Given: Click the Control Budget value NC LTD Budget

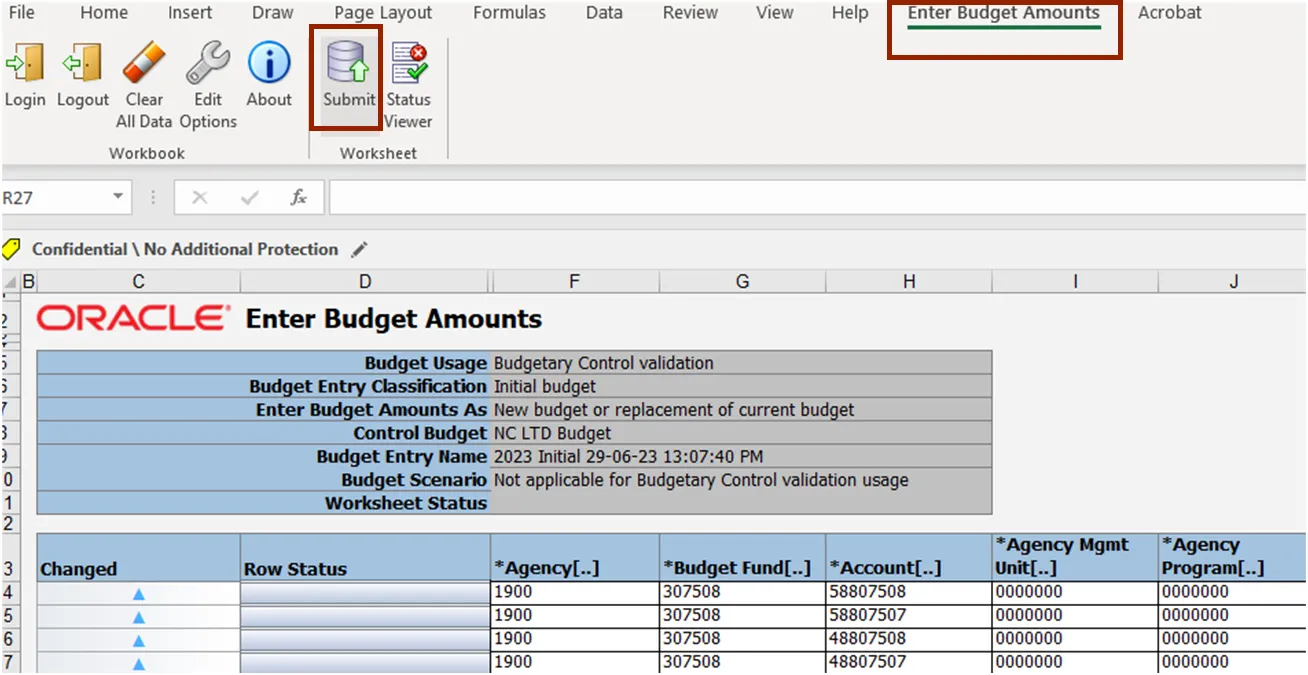Looking at the screenshot, I should pyautogui.click(x=552, y=433).
